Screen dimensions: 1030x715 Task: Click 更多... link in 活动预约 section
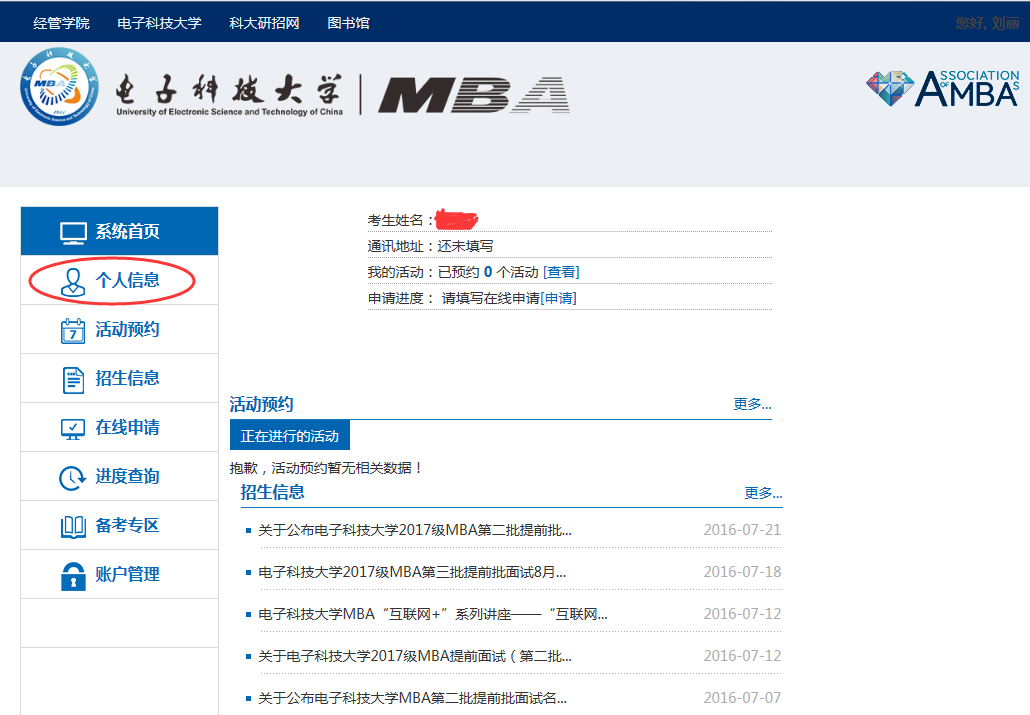(x=752, y=404)
